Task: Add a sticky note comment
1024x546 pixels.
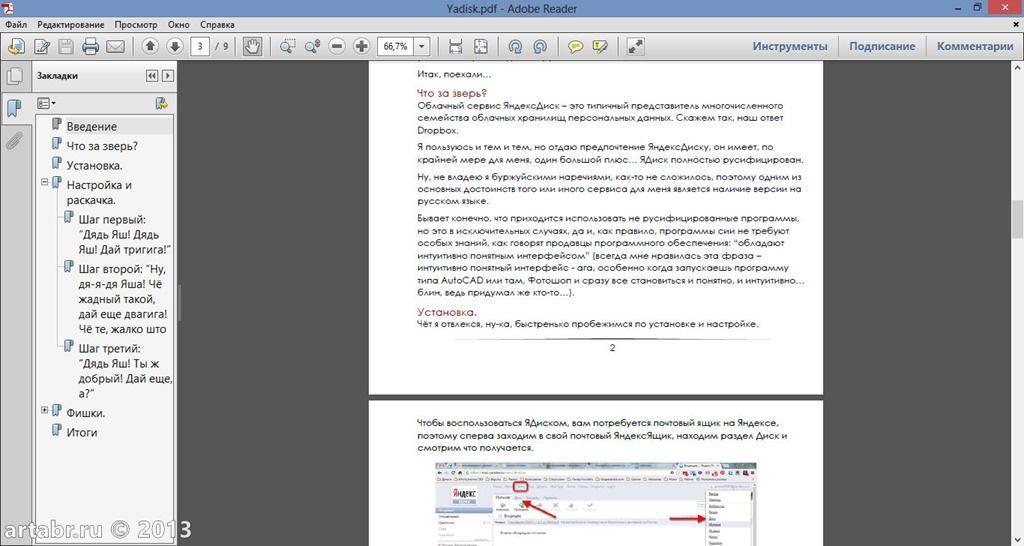Action: coord(576,46)
